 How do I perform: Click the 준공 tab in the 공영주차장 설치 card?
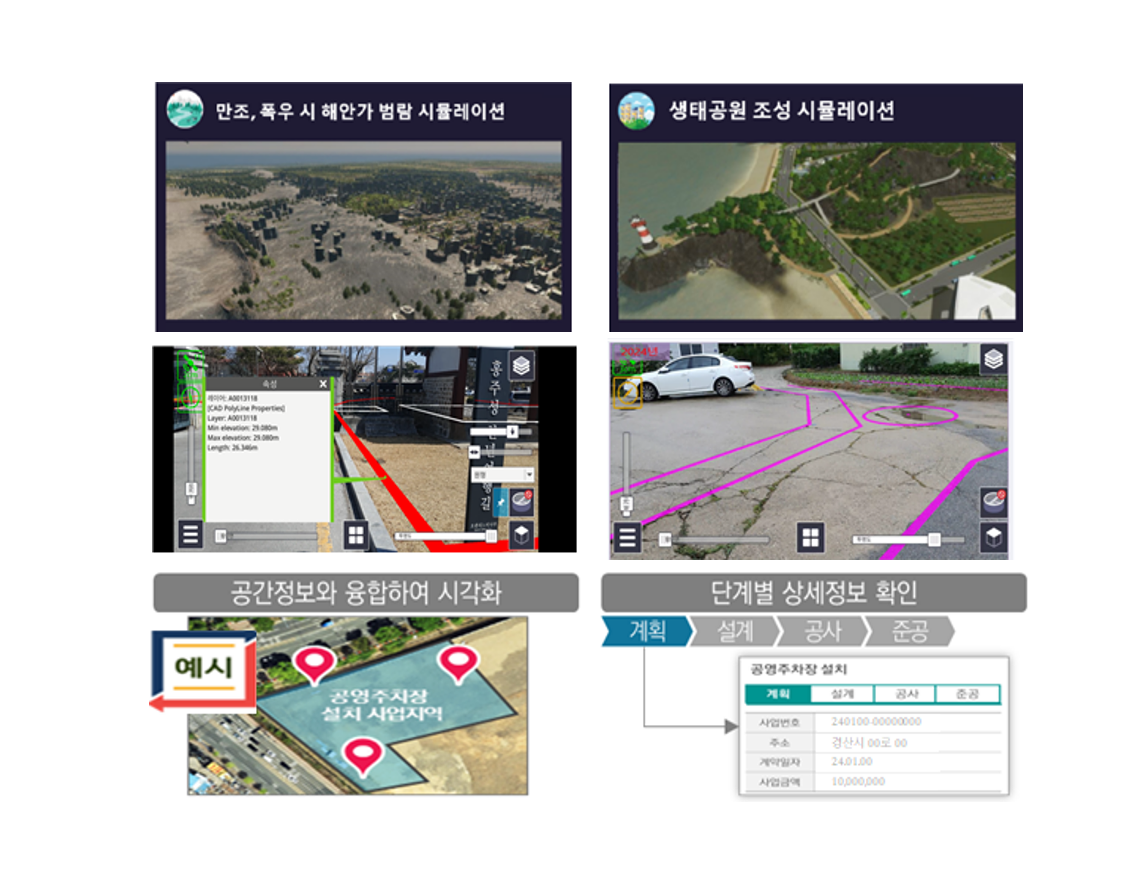(966, 694)
